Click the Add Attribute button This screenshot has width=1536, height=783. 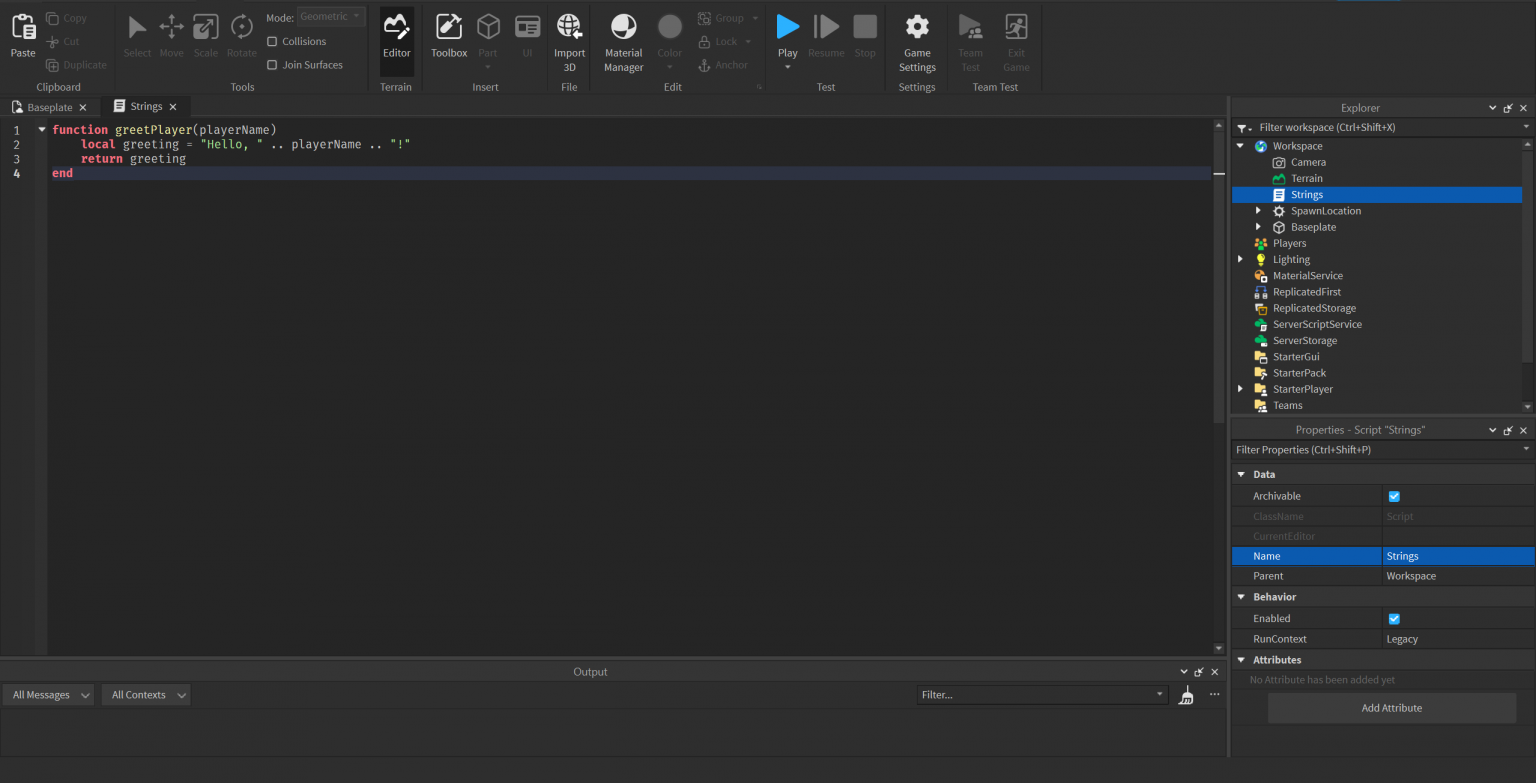pos(1391,707)
